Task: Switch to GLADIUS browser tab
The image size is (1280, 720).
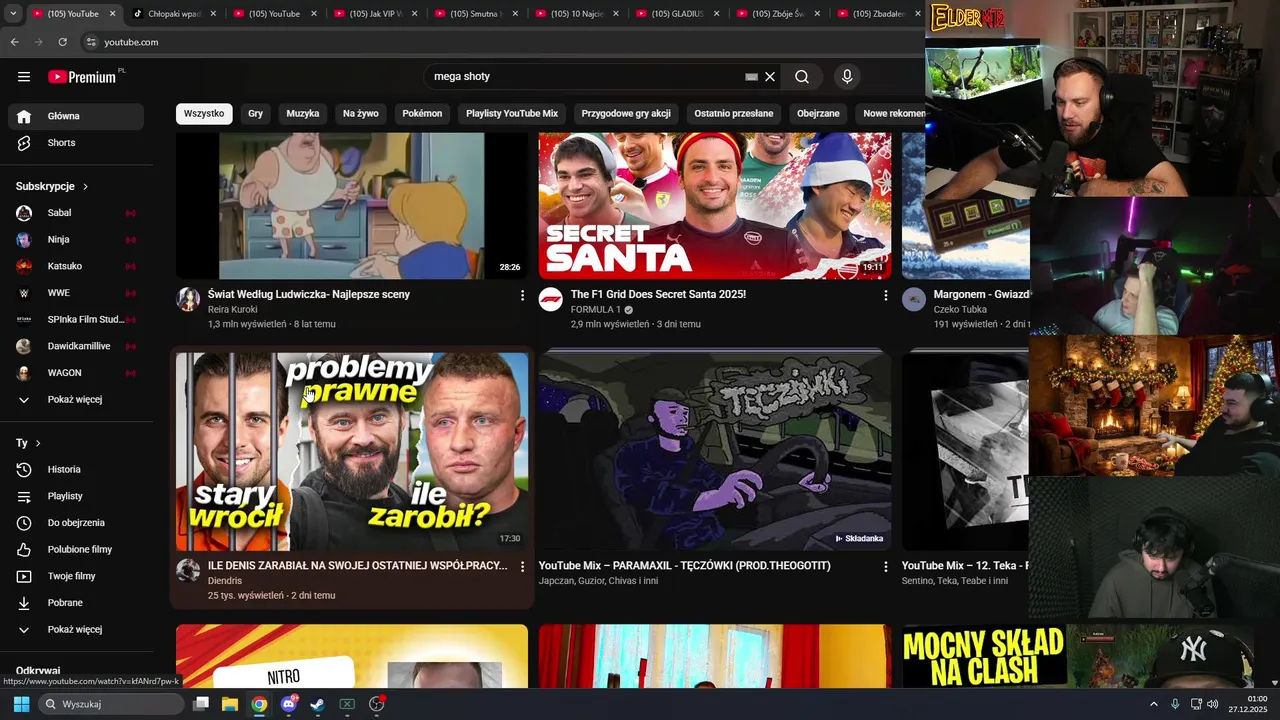Action: click(x=675, y=14)
